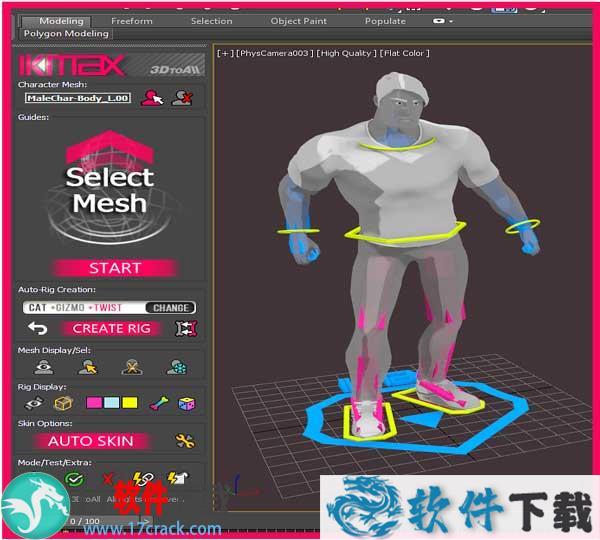Click the Select Mesh guide image
The image size is (600, 540).
(x=110, y=189)
